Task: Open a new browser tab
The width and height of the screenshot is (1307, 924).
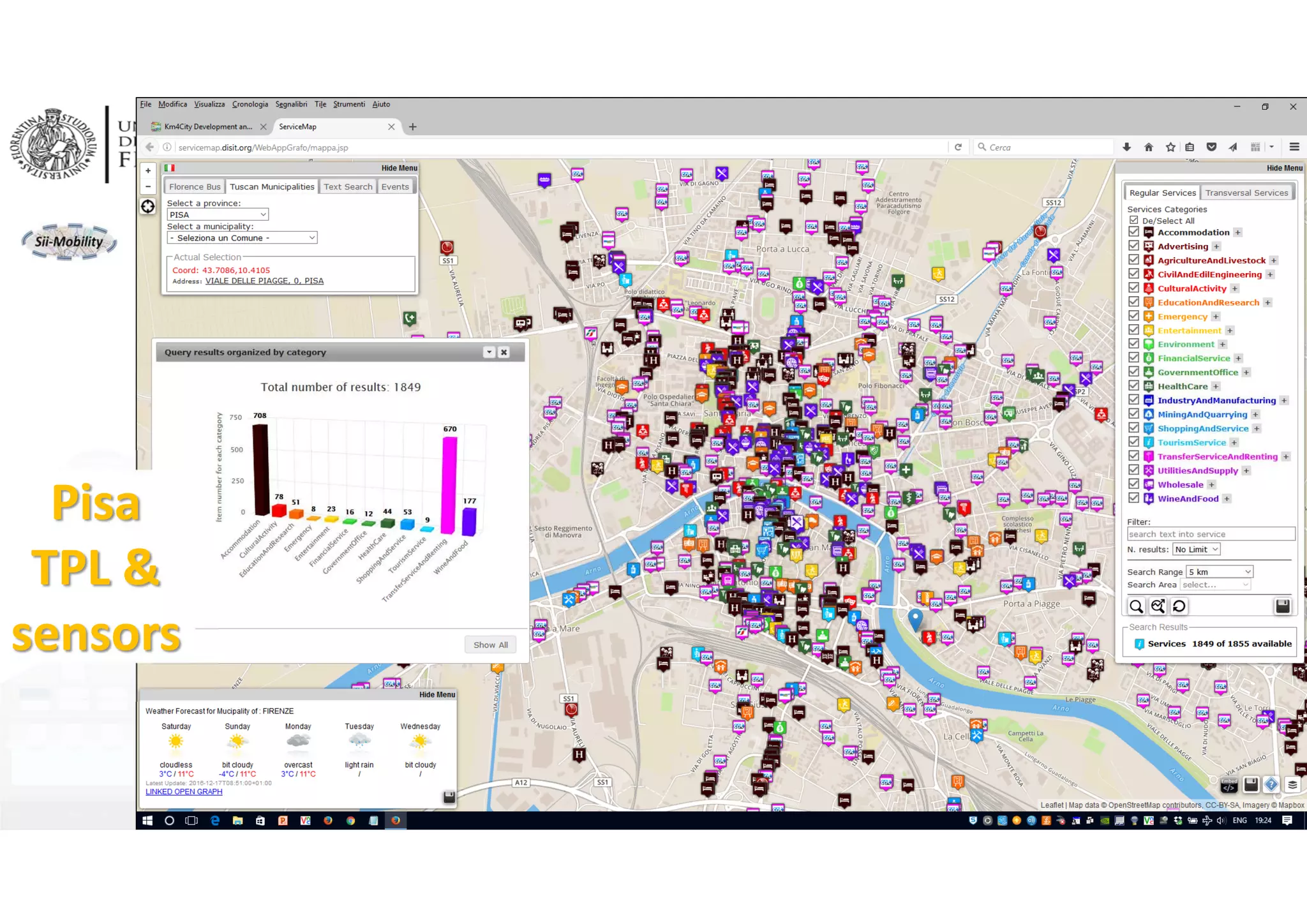Action: (x=413, y=127)
